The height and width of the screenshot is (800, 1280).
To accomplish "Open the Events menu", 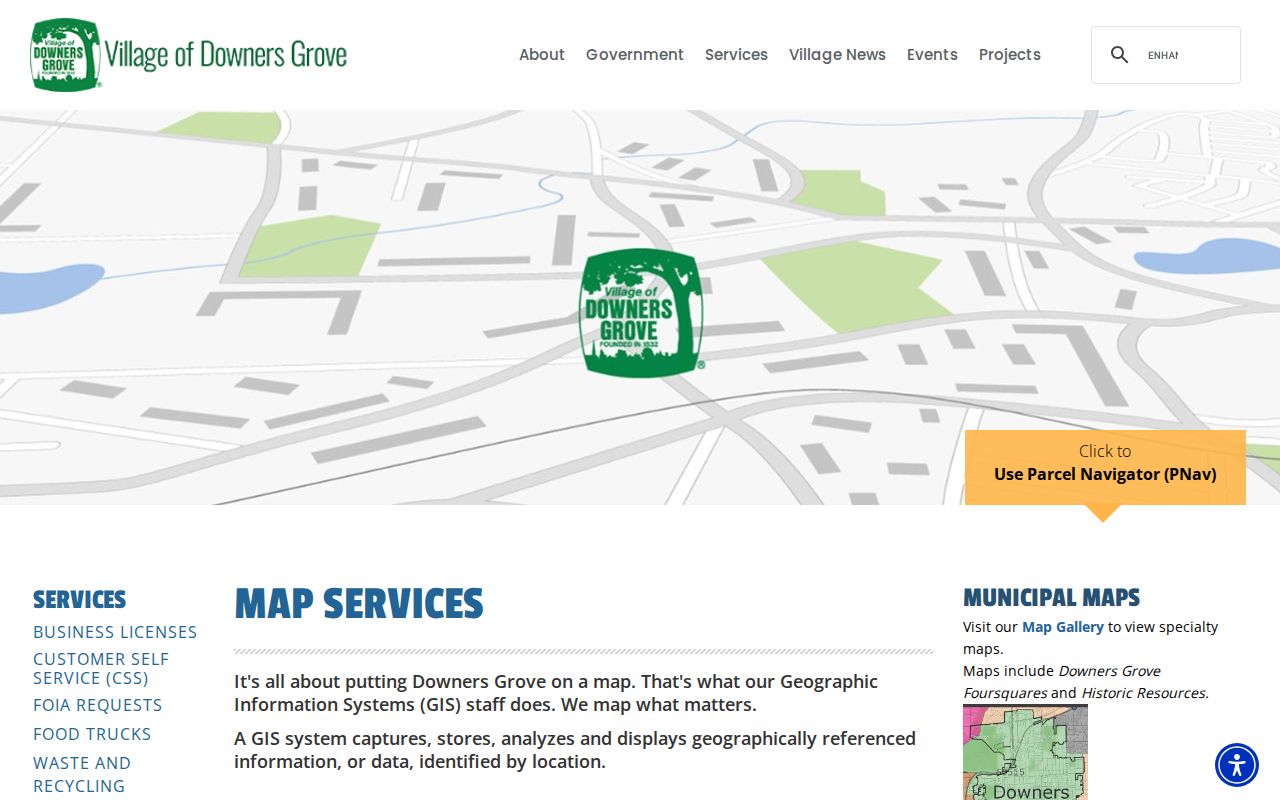I will click(932, 55).
